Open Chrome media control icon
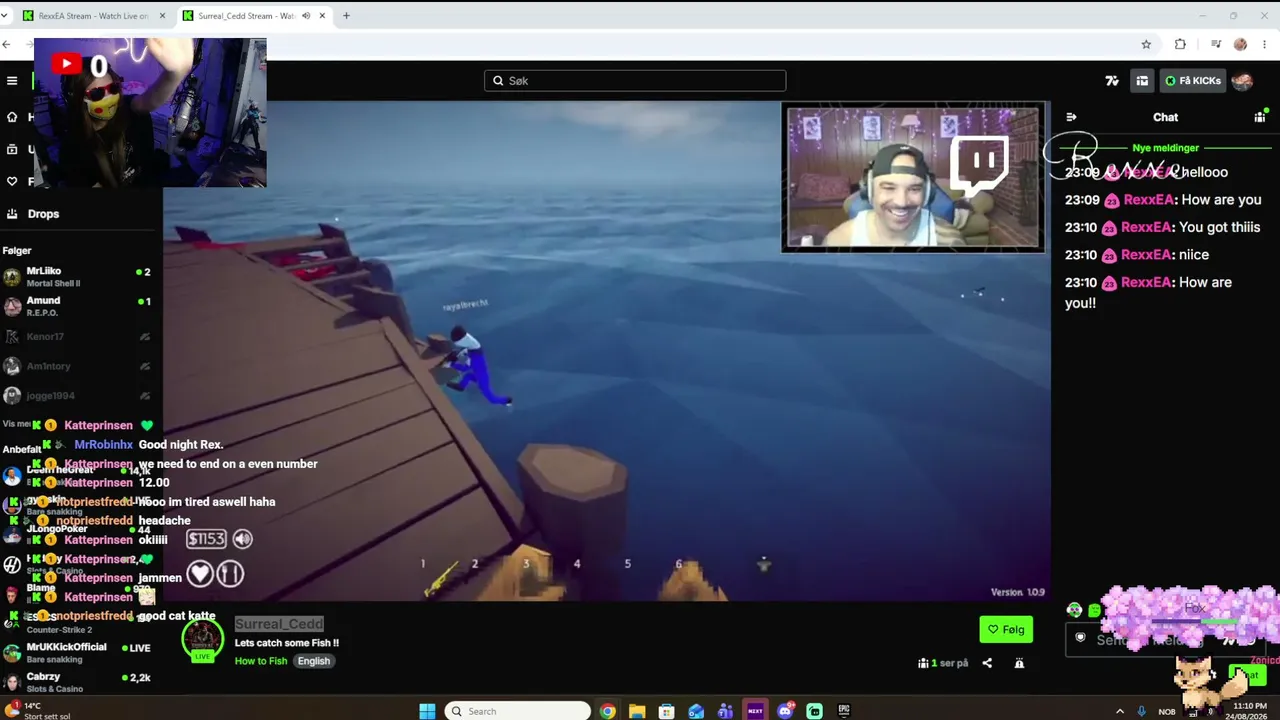The image size is (1280, 720). [x=1215, y=44]
